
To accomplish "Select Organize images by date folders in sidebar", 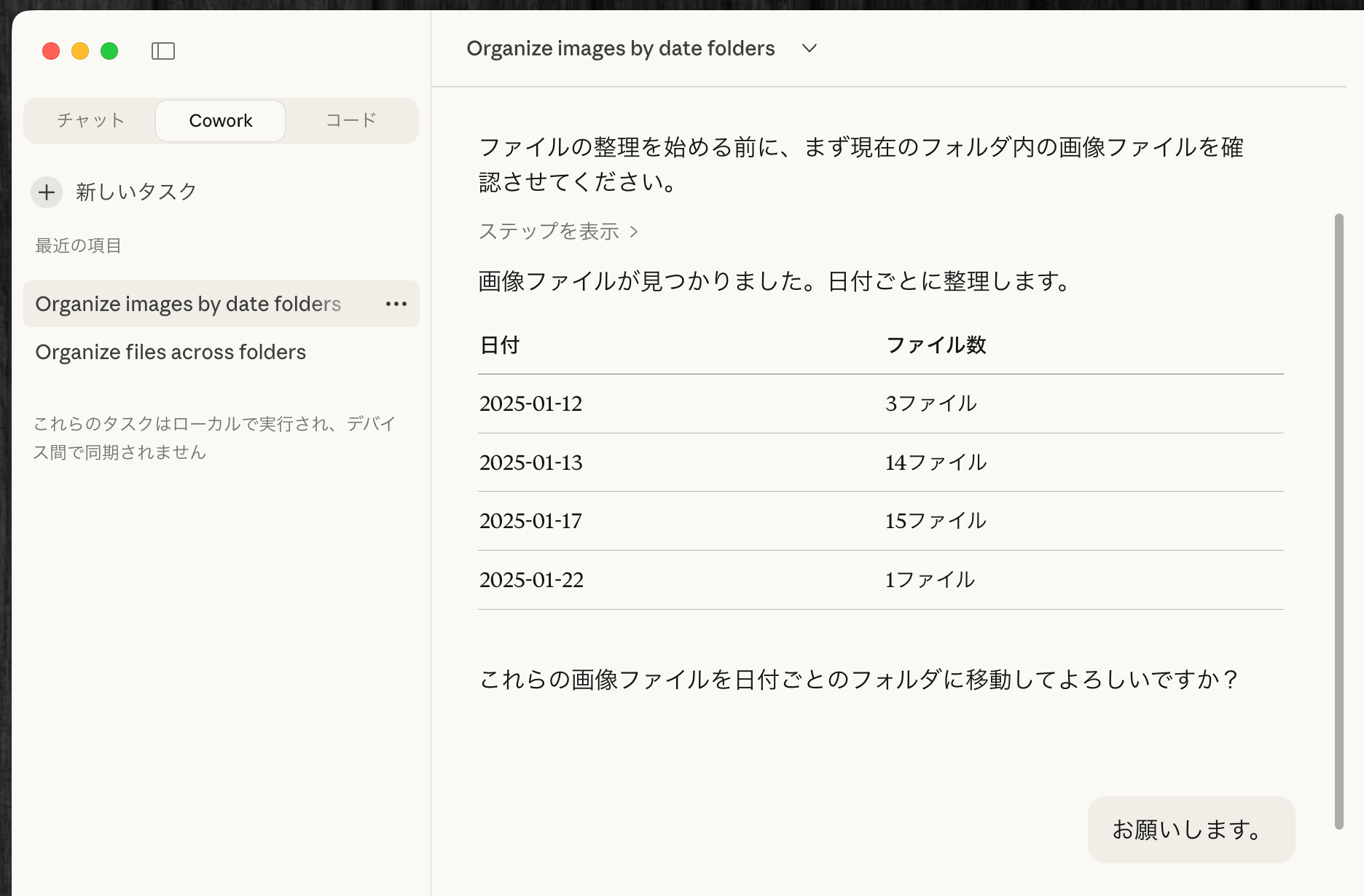I will click(188, 304).
